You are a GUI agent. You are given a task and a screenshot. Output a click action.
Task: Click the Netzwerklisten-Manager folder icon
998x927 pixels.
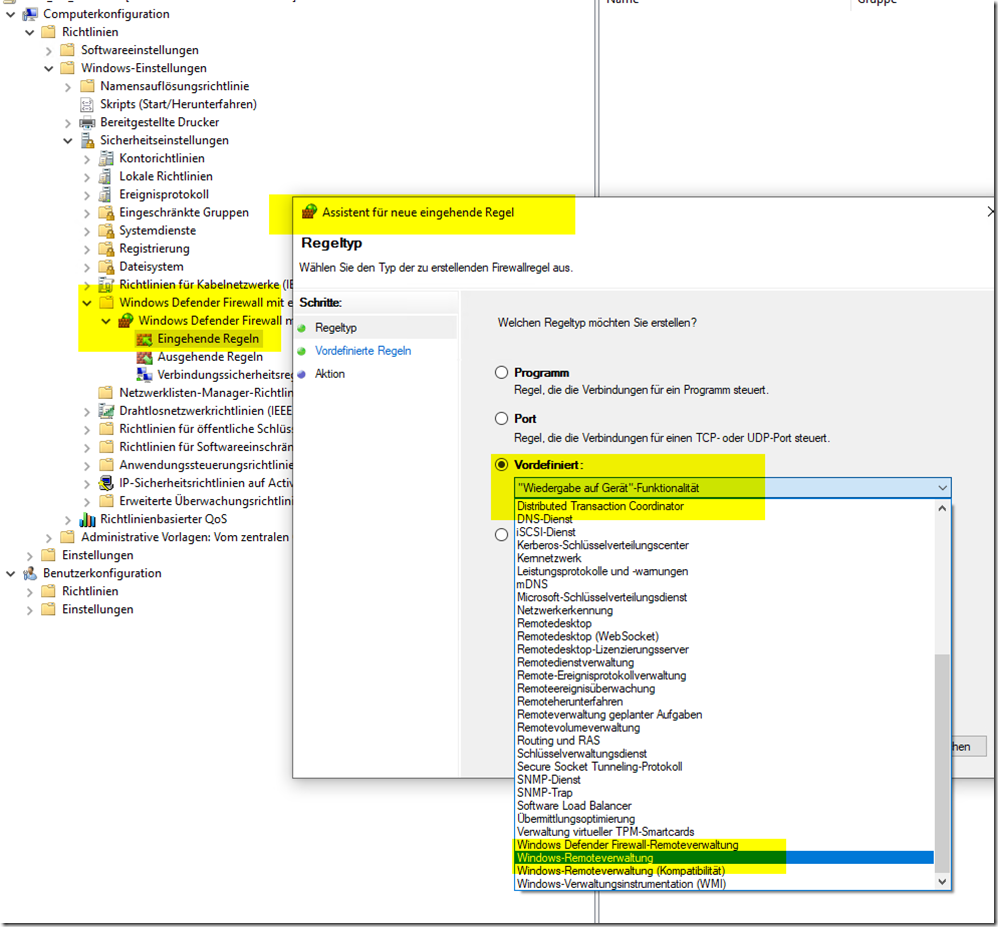point(106,393)
